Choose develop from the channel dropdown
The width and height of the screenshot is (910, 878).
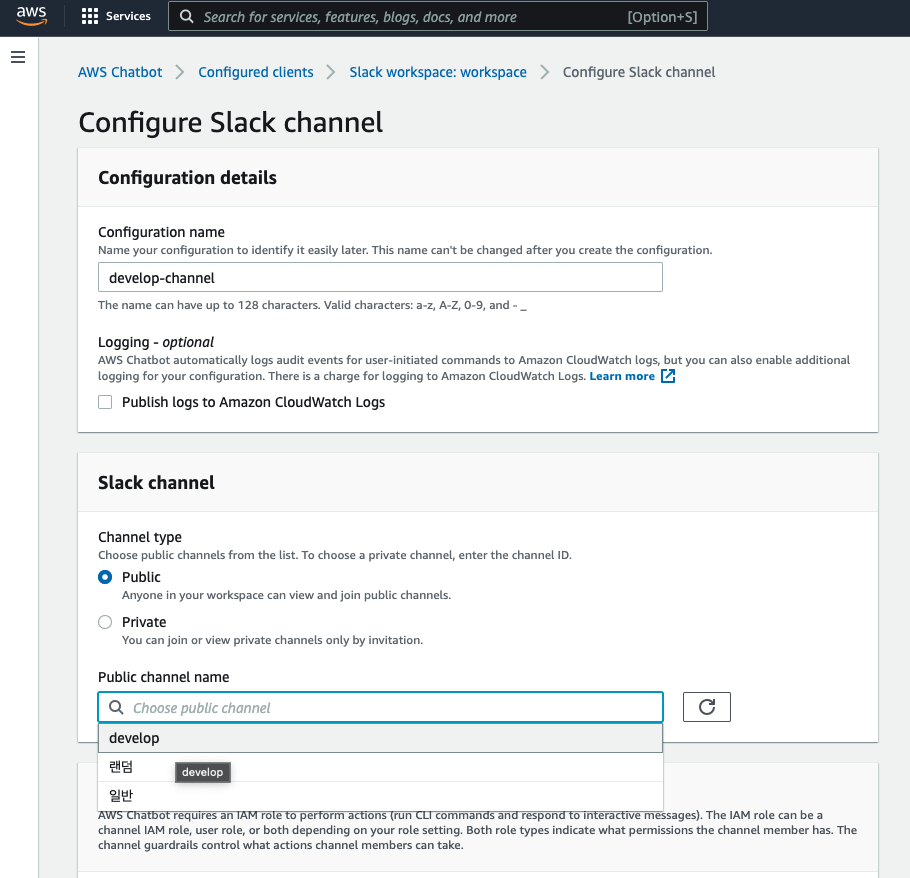(380, 738)
